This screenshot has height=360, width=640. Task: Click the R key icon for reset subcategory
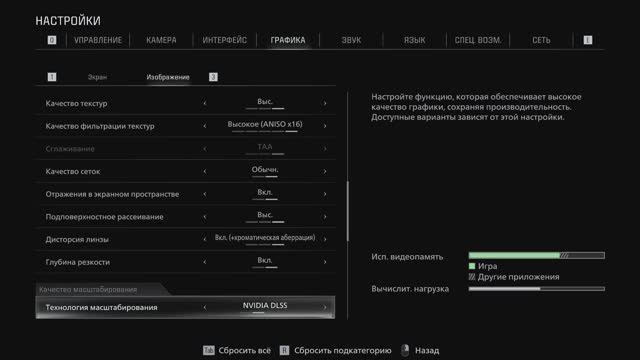coord(284,350)
